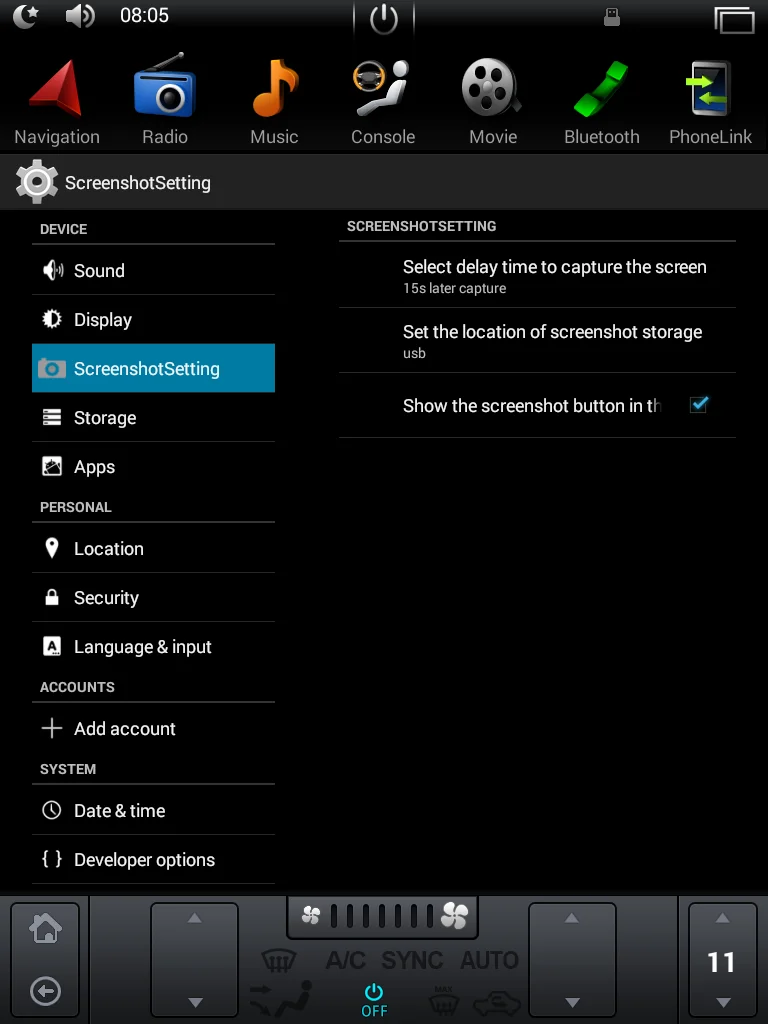The image size is (768, 1024).
Task: Open the Console seat icon
Action: 382,88
